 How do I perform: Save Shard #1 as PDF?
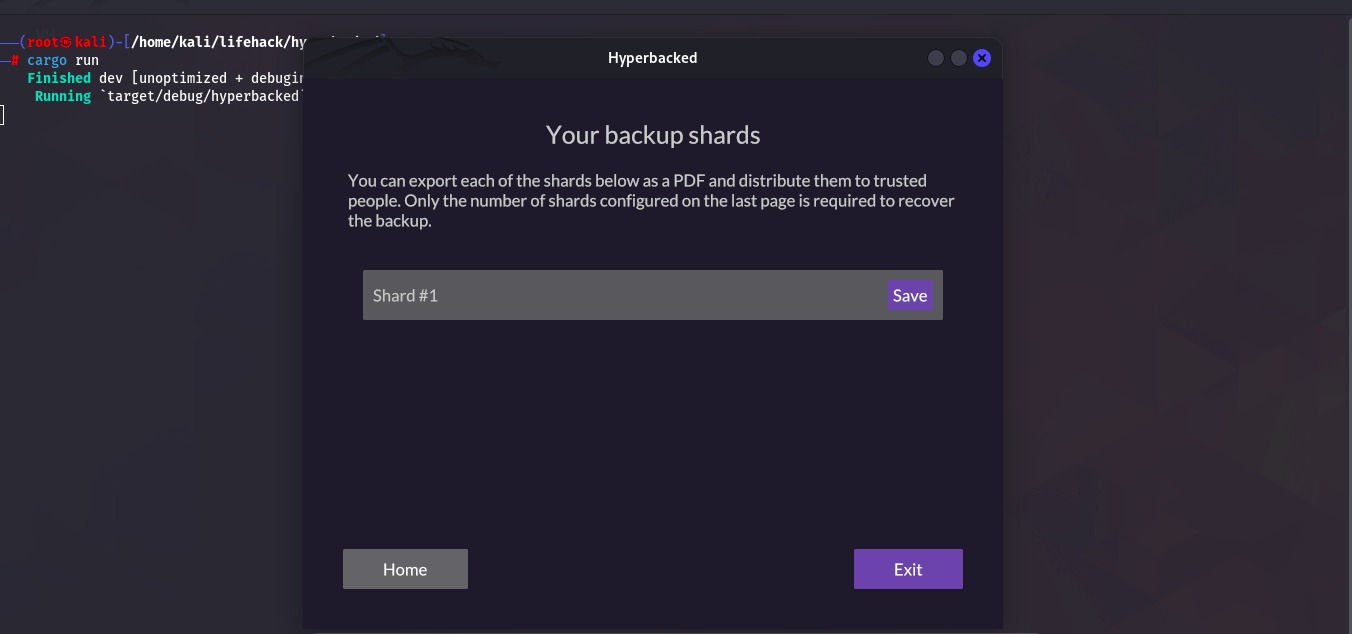click(910, 295)
